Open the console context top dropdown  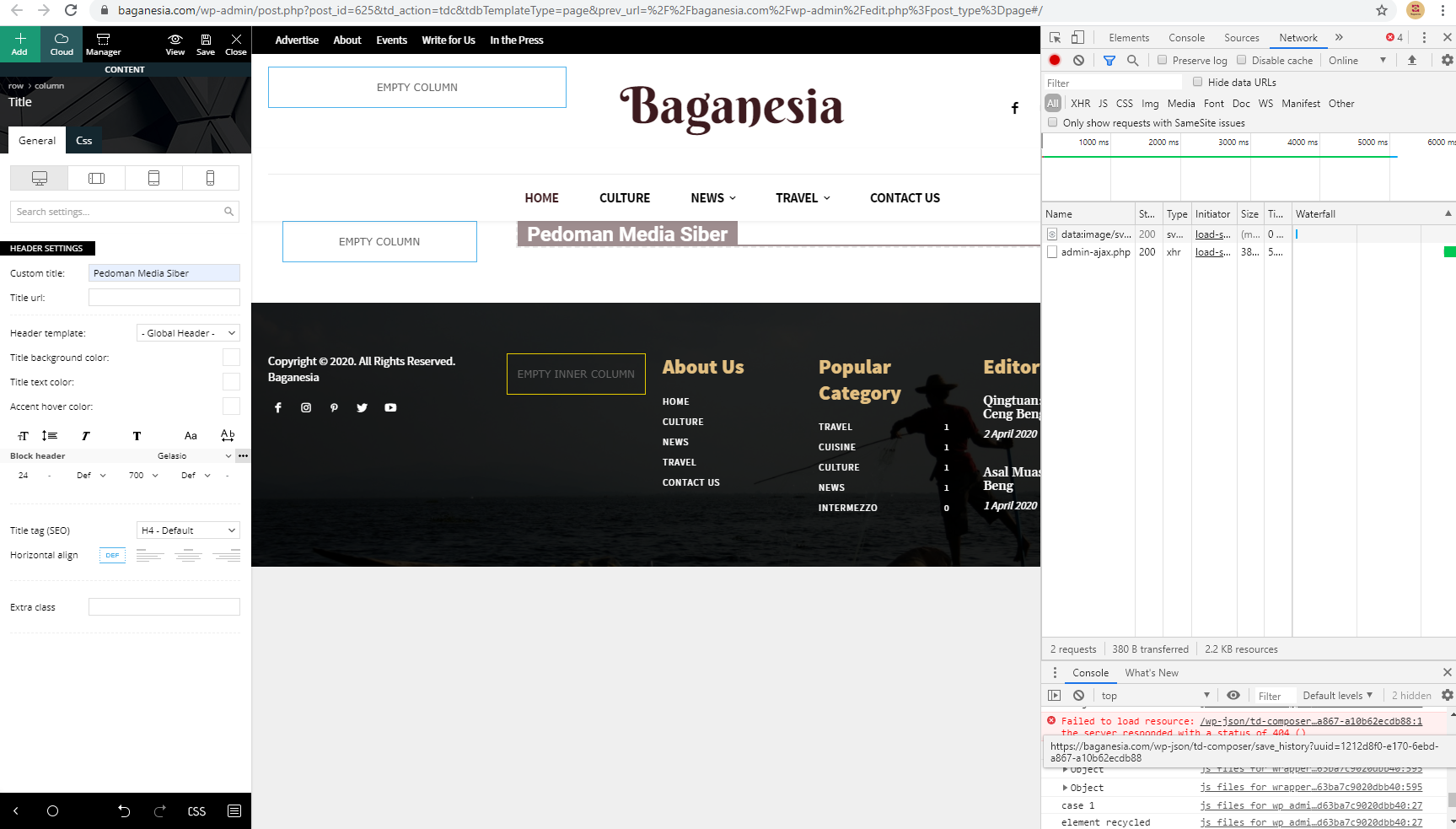tap(1155, 696)
